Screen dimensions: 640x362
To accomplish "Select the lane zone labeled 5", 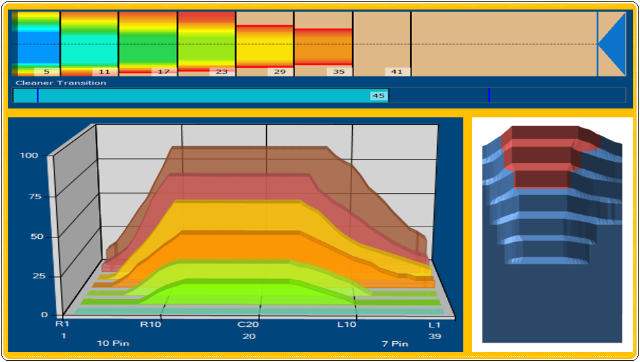I will (36, 44).
